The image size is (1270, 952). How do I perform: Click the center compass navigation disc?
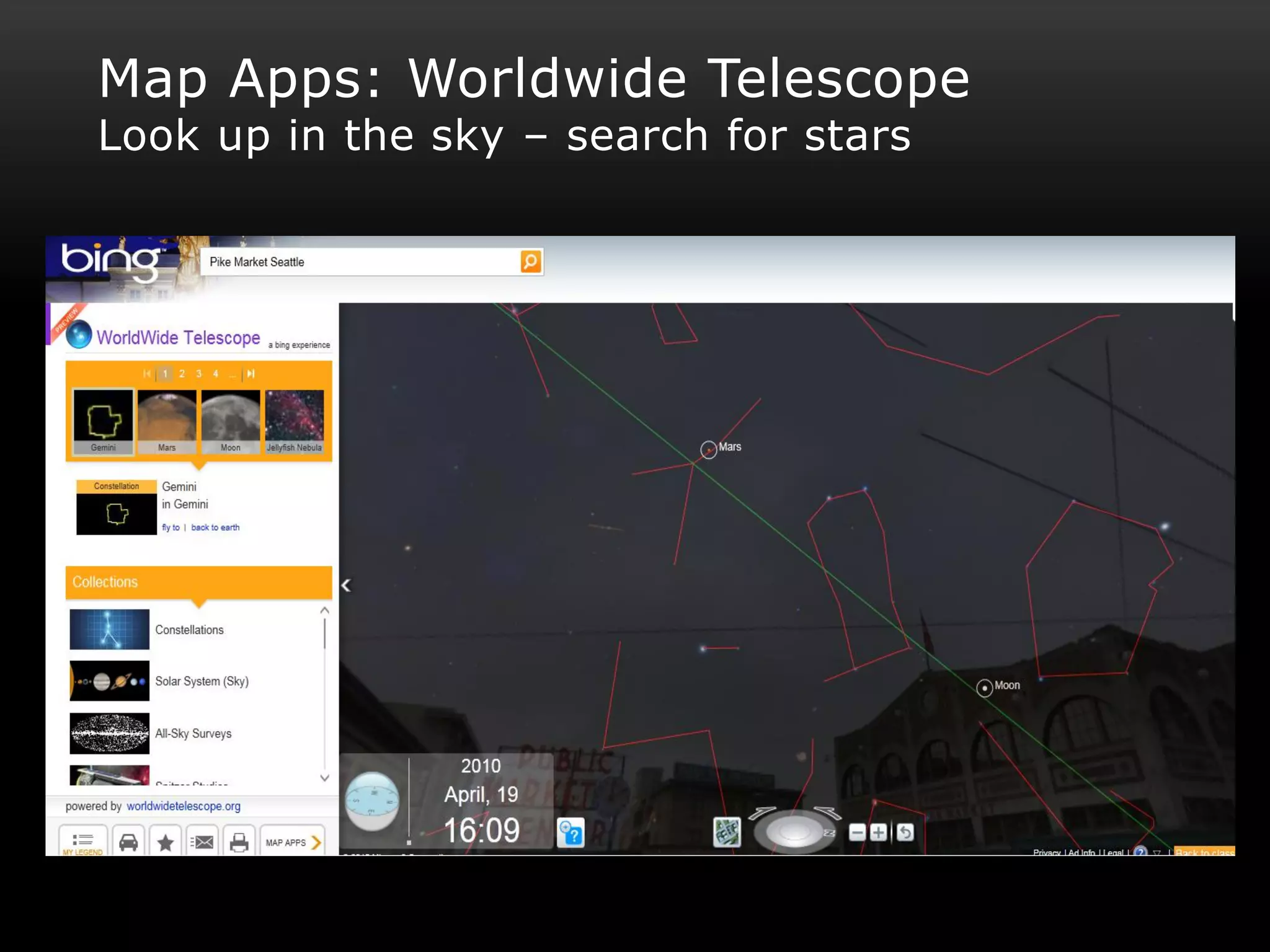(x=794, y=832)
